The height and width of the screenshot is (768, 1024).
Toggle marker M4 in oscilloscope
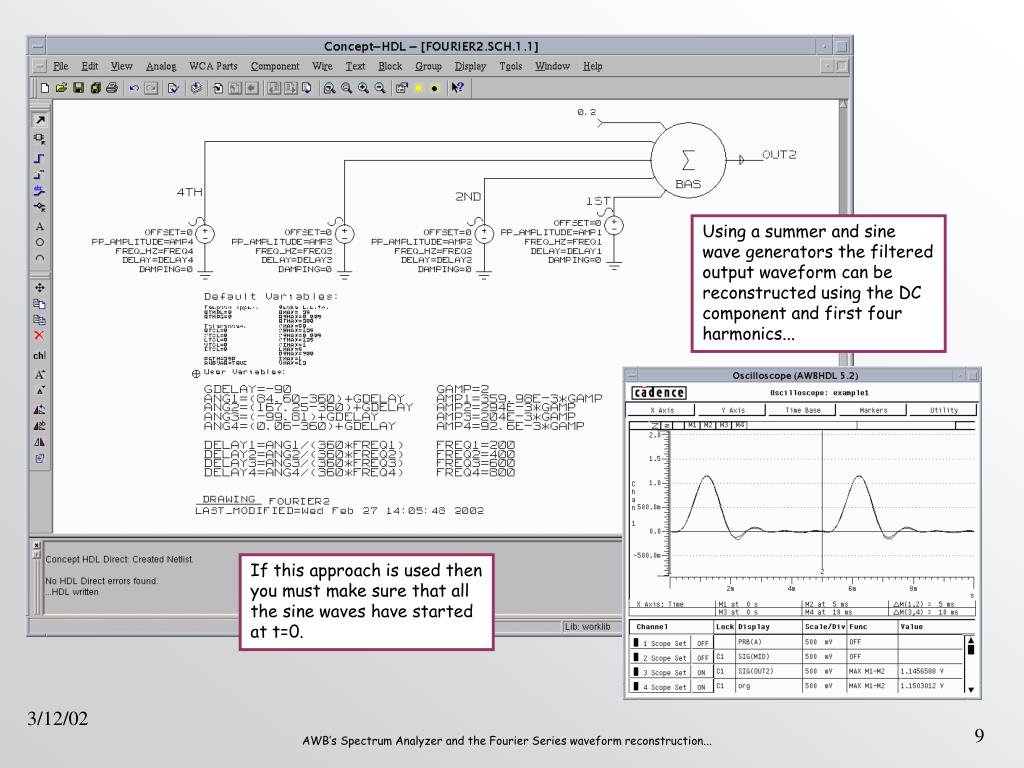pos(739,425)
